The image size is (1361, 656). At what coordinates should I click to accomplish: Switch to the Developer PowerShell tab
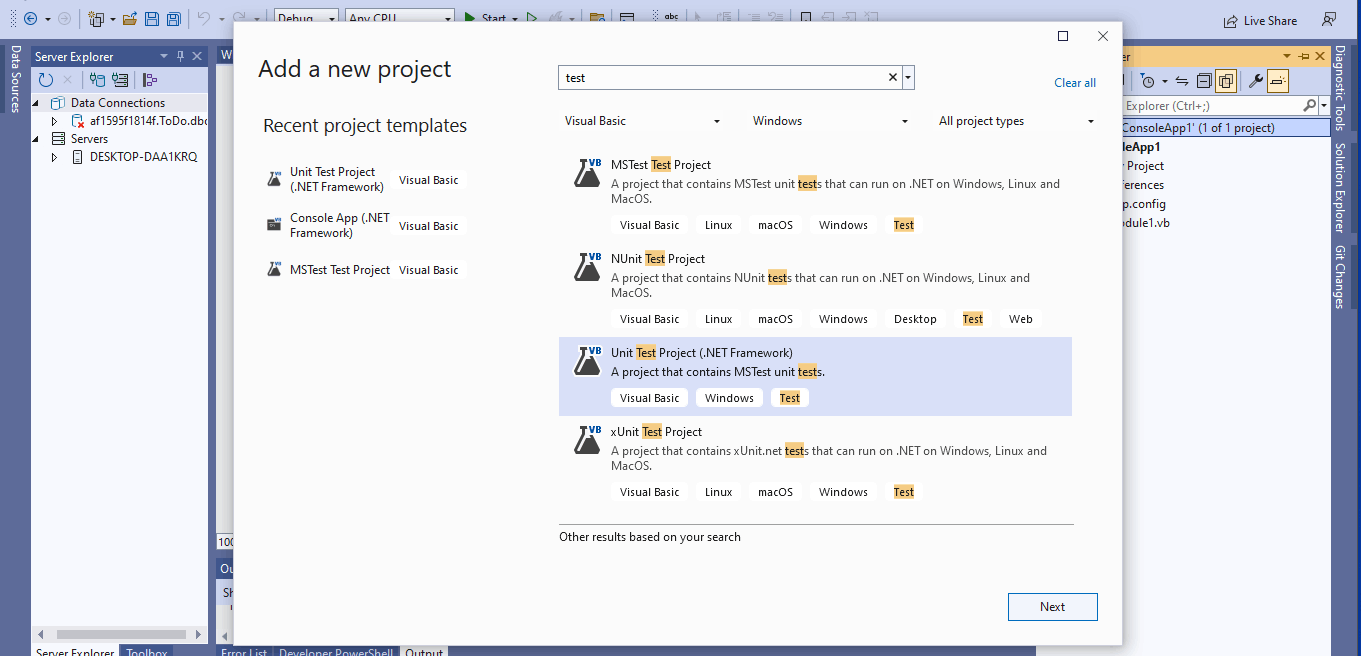pyautogui.click(x=335, y=652)
